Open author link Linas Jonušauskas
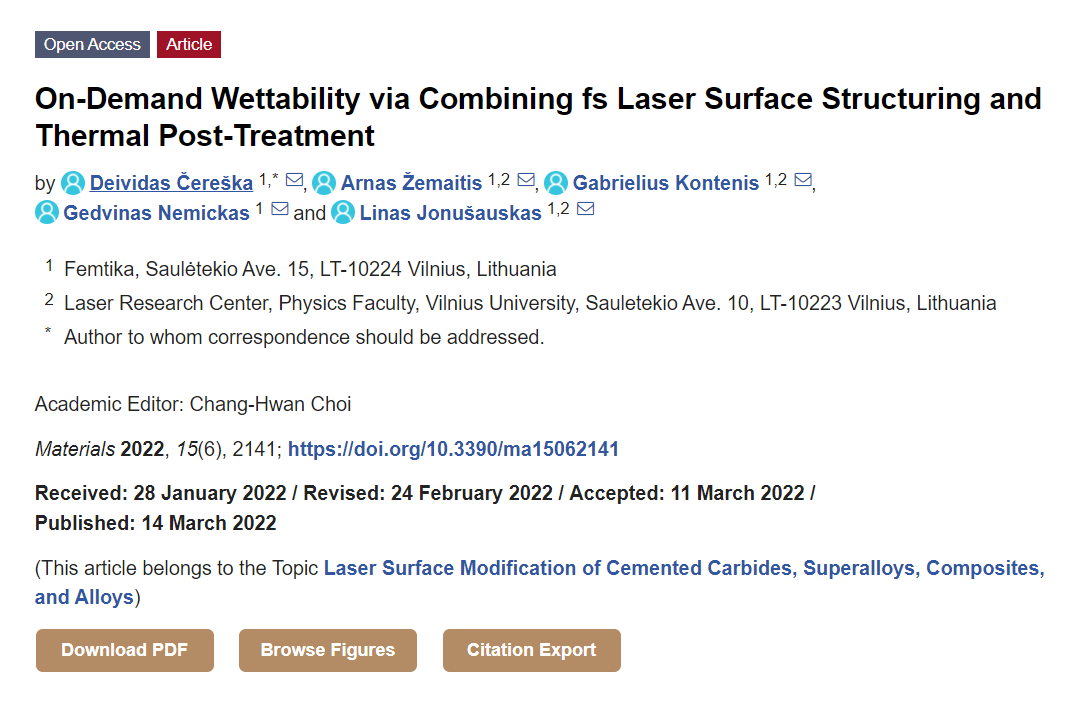 [450, 213]
